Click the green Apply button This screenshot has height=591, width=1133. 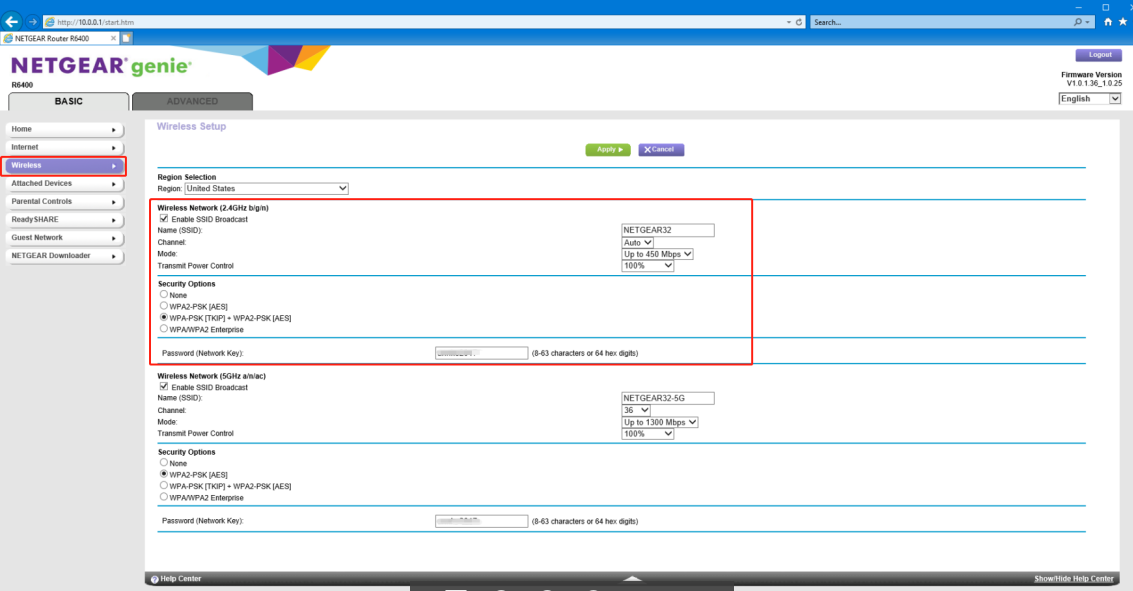pyautogui.click(x=608, y=149)
